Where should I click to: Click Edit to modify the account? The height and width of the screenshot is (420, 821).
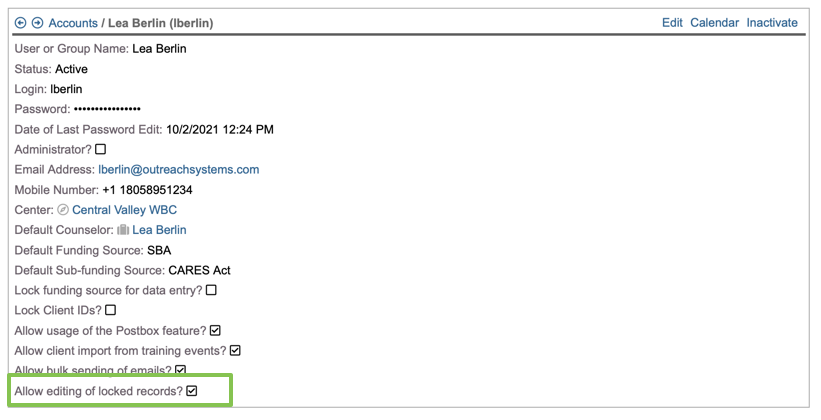672,23
